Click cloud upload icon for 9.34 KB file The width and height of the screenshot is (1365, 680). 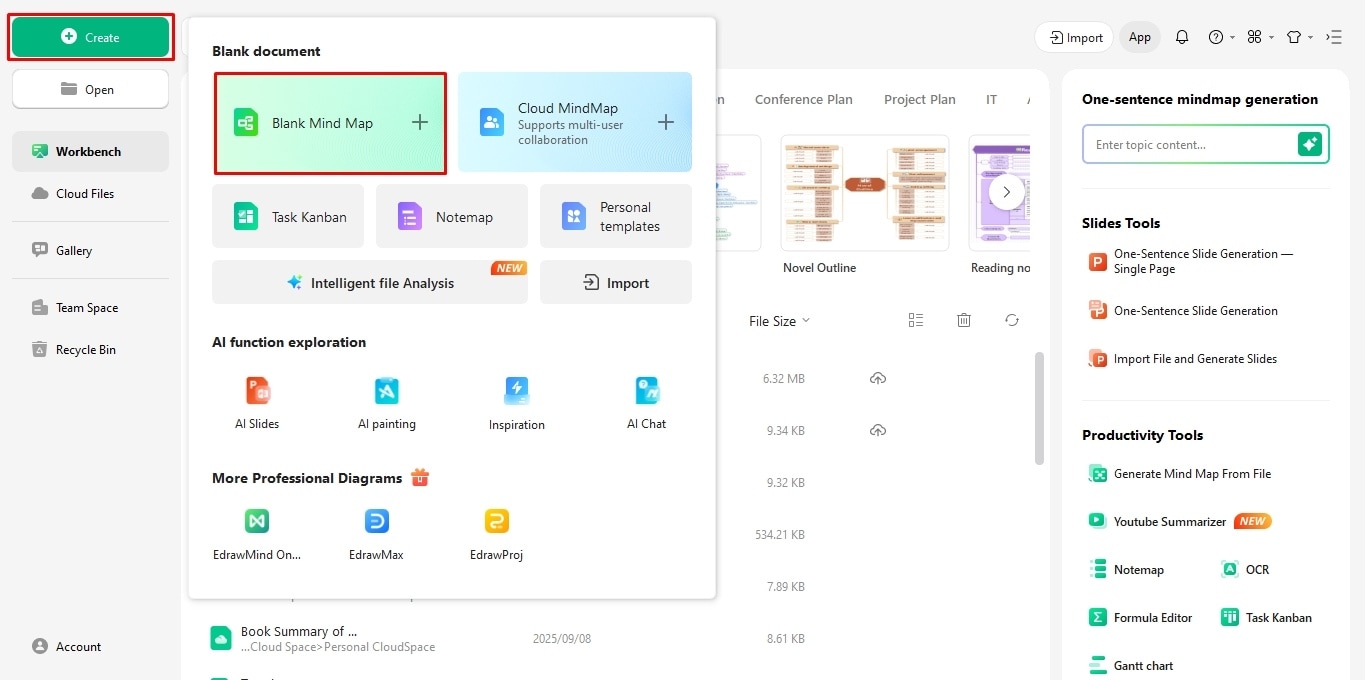coord(878,430)
